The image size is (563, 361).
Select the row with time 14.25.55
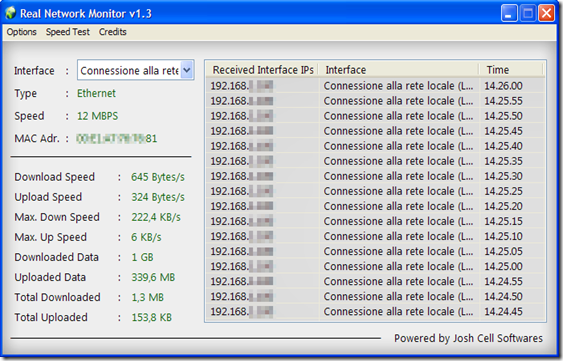[x=375, y=101]
